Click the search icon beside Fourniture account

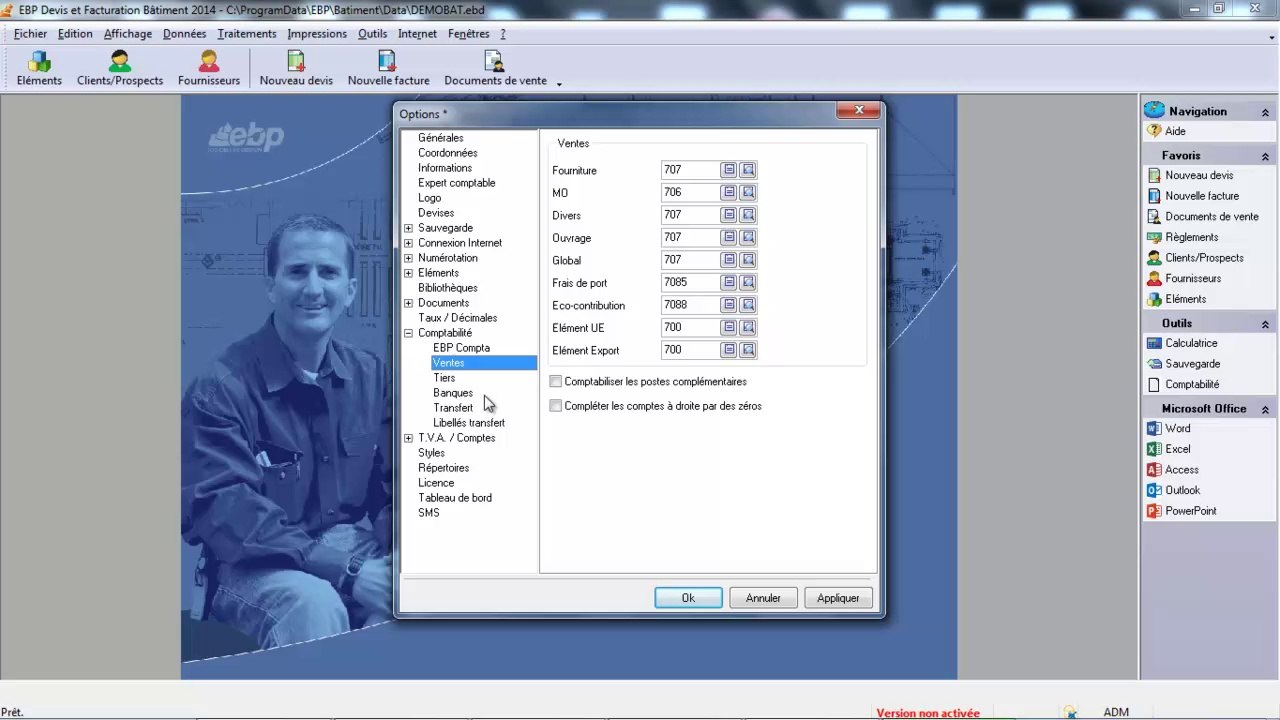tap(748, 170)
